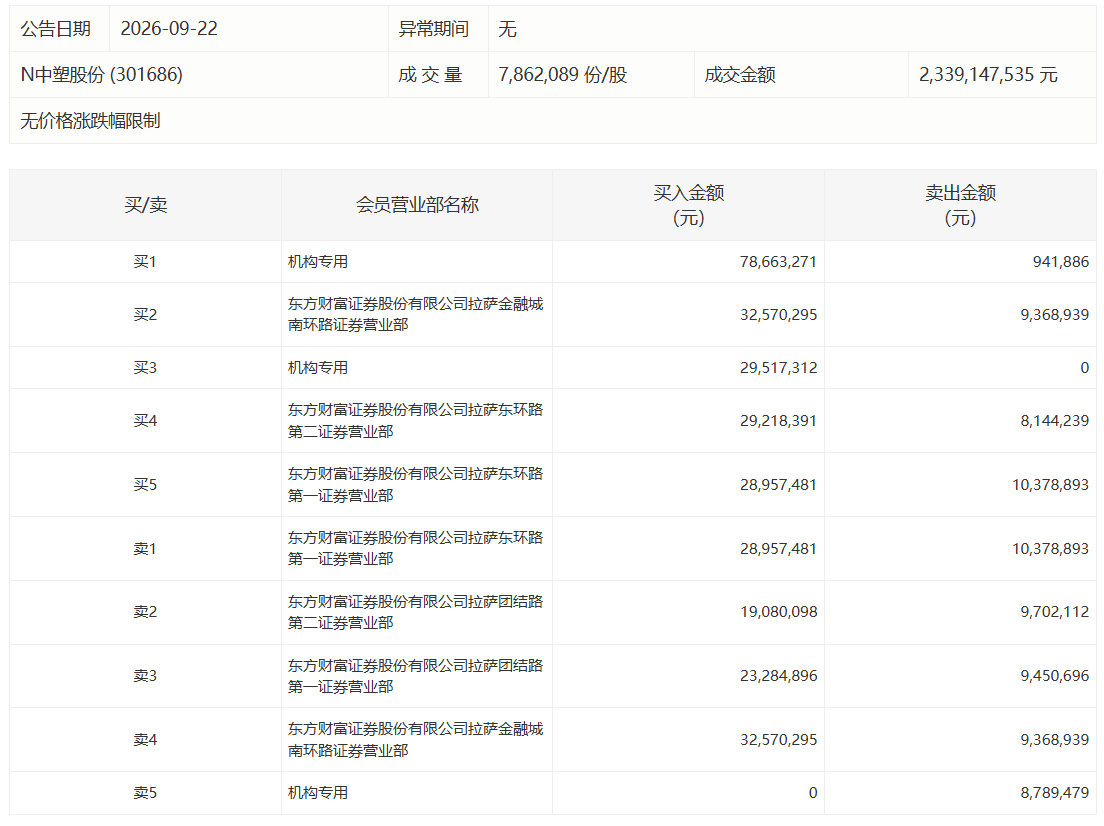Image resolution: width=1104 pixels, height=826 pixels.
Task: Click the 成交金额 label
Action: pyautogui.click(x=740, y=75)
